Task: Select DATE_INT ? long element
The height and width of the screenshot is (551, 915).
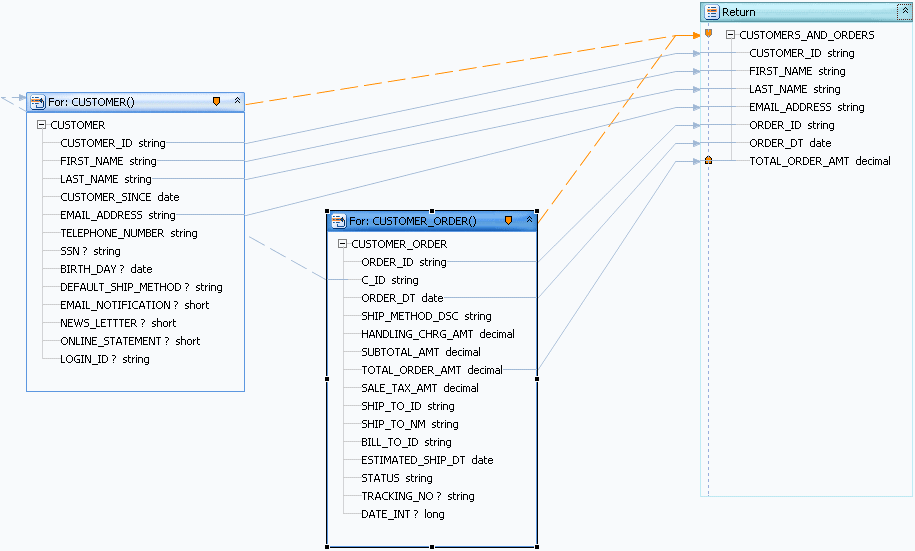Action: click(x=403, y=515)
